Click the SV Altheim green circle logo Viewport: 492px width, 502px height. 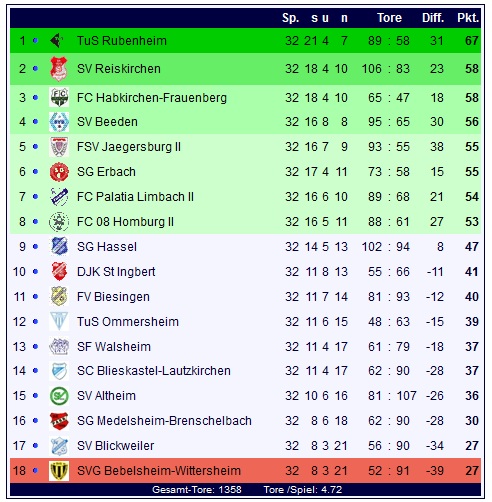(x=59, y=396)
